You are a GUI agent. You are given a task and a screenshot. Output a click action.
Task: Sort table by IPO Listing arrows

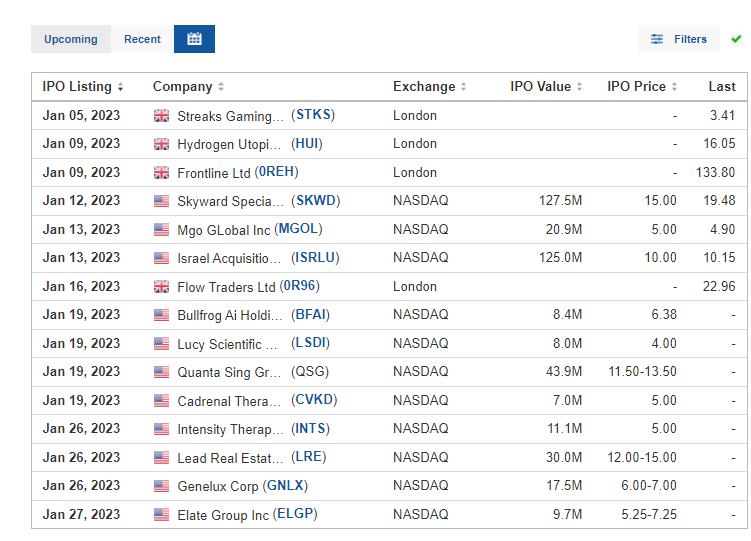coord(121,87)
